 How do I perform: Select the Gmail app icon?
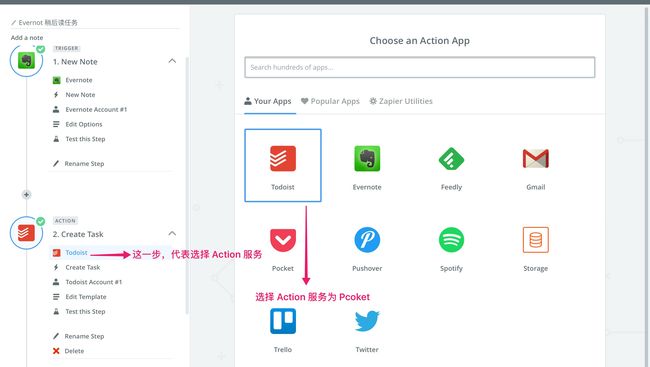(536, 158)
